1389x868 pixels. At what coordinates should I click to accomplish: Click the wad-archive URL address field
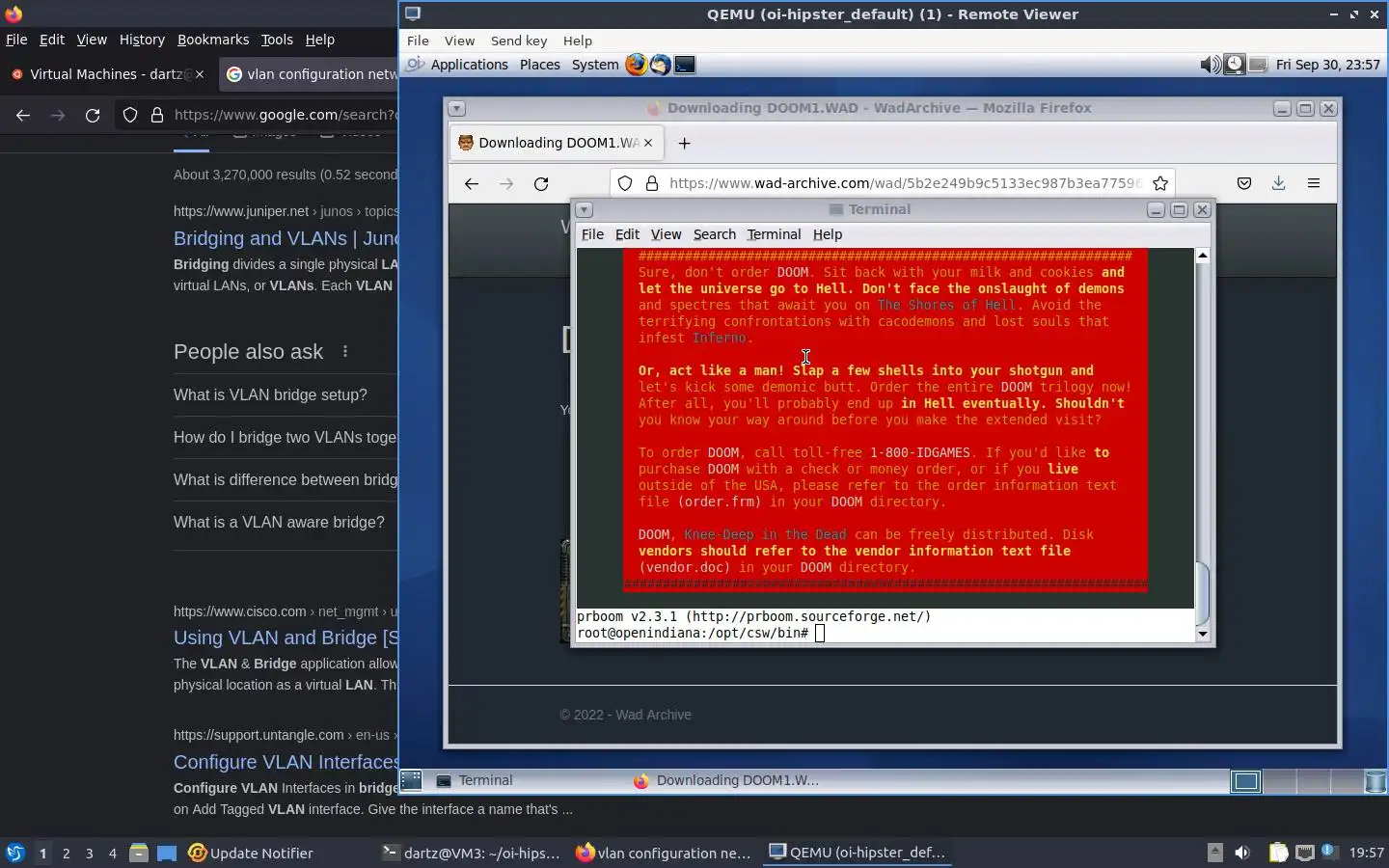[x=905, y=183]
